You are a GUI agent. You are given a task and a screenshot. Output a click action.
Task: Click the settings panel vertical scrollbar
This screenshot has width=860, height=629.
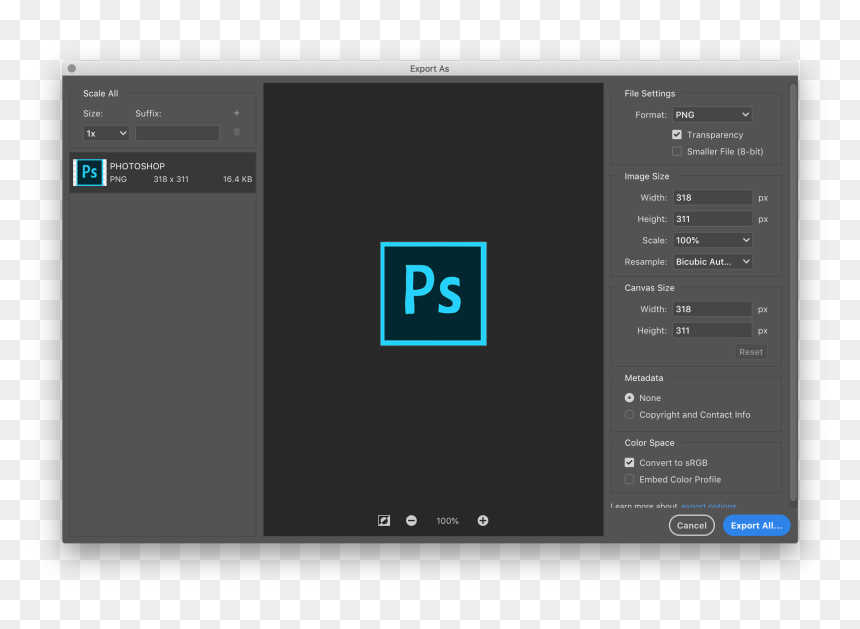(x=793, y=292)
